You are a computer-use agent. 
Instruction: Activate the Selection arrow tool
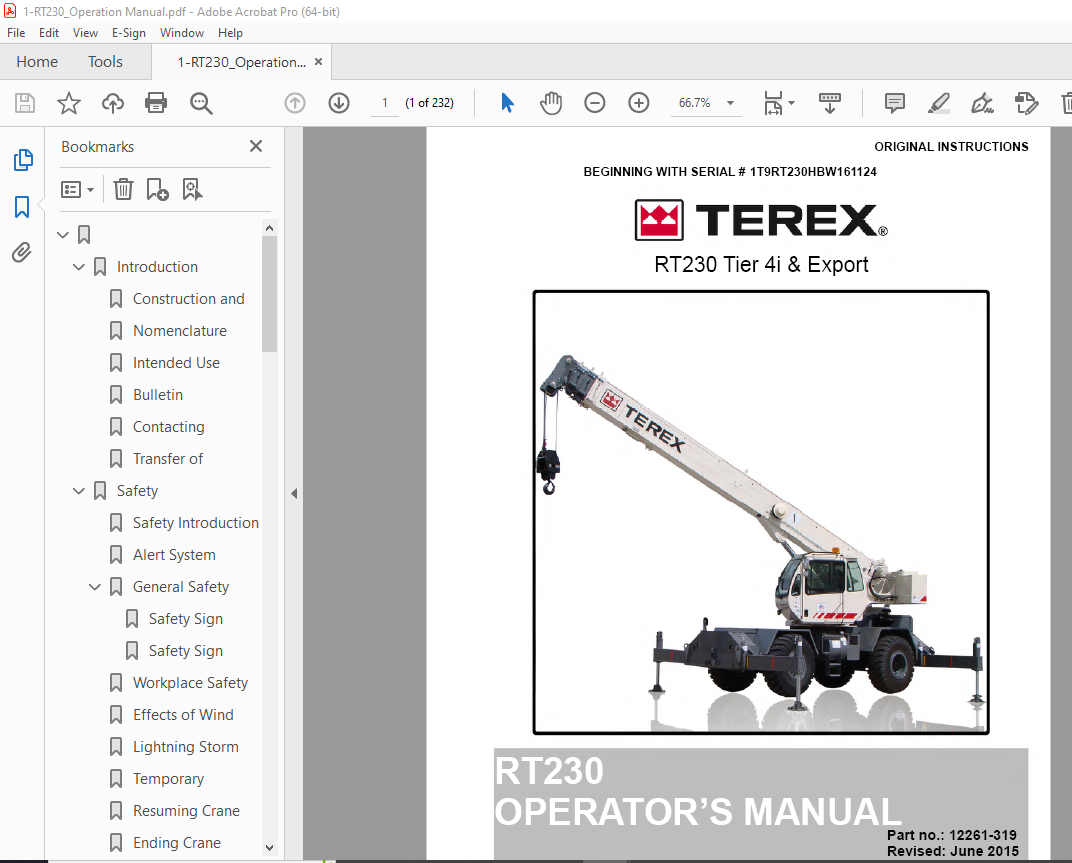[507, 103]
